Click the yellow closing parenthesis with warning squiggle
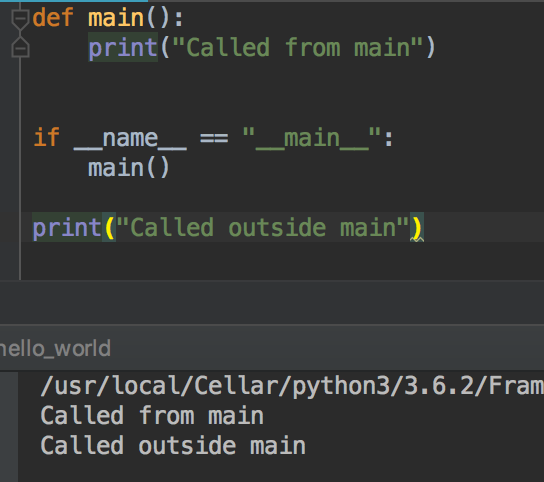 click(417, 228)
